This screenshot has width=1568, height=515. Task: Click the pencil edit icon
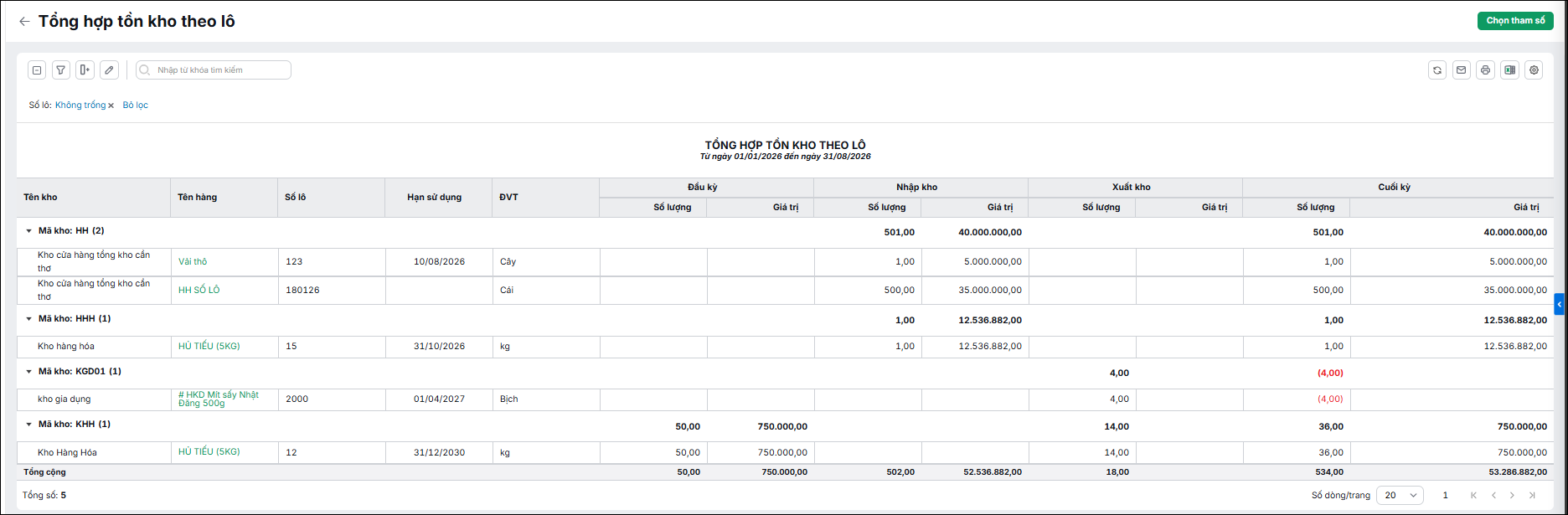coord(109,70)
